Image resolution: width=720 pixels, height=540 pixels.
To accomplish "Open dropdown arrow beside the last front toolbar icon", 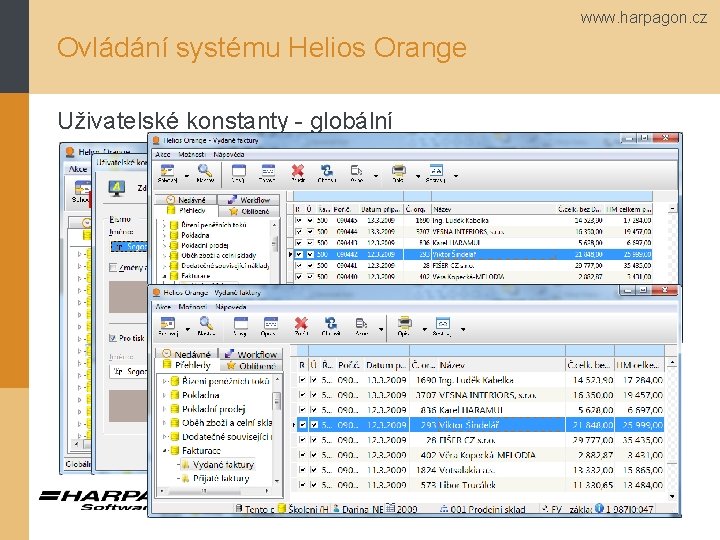I will point(463,329).
